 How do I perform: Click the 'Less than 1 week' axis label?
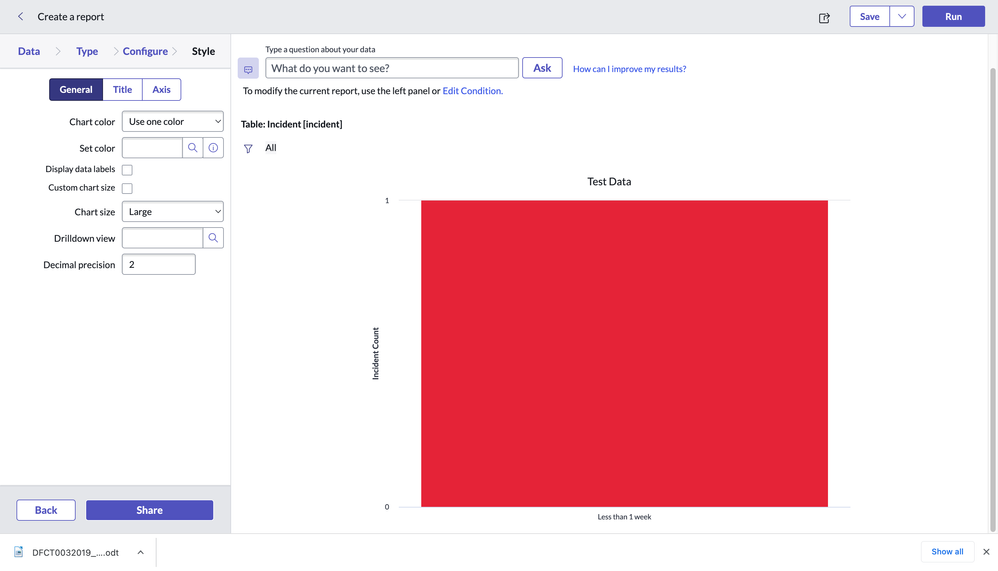[x=624, y=517]
